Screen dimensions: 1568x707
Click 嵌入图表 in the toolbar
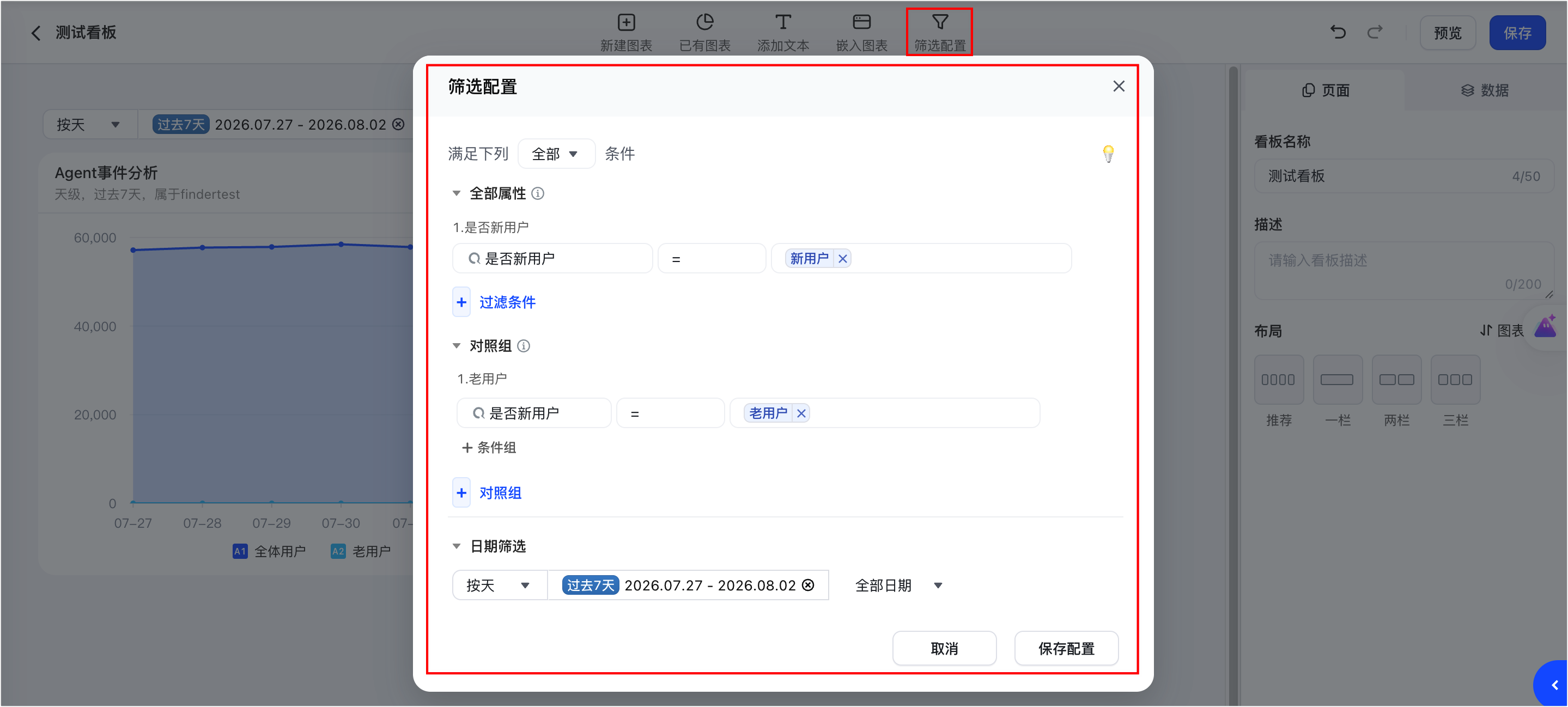861,32
